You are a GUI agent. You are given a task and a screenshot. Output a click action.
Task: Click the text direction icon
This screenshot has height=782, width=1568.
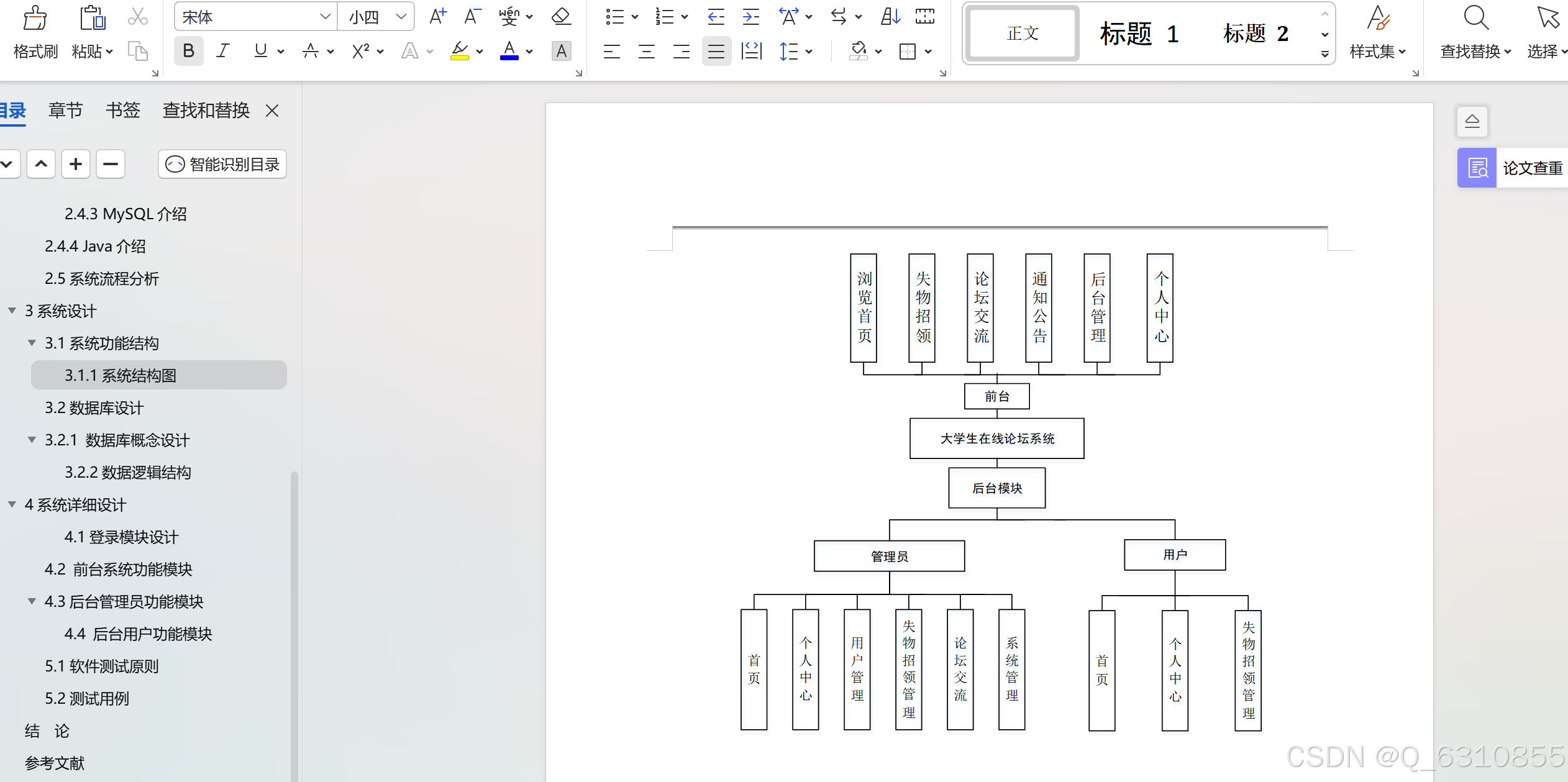point(839,17)
